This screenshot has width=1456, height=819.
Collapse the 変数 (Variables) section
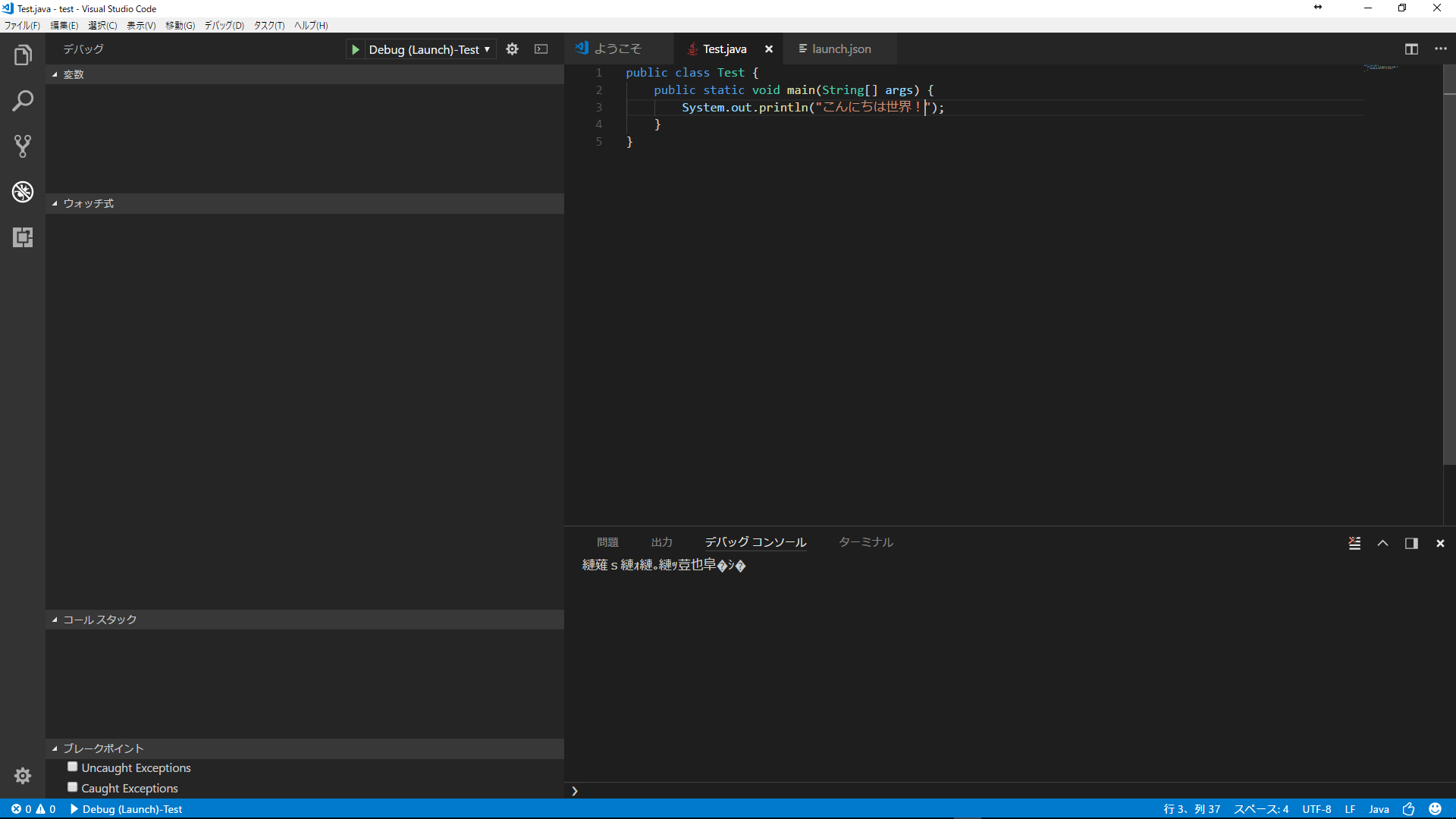point(304,74)
